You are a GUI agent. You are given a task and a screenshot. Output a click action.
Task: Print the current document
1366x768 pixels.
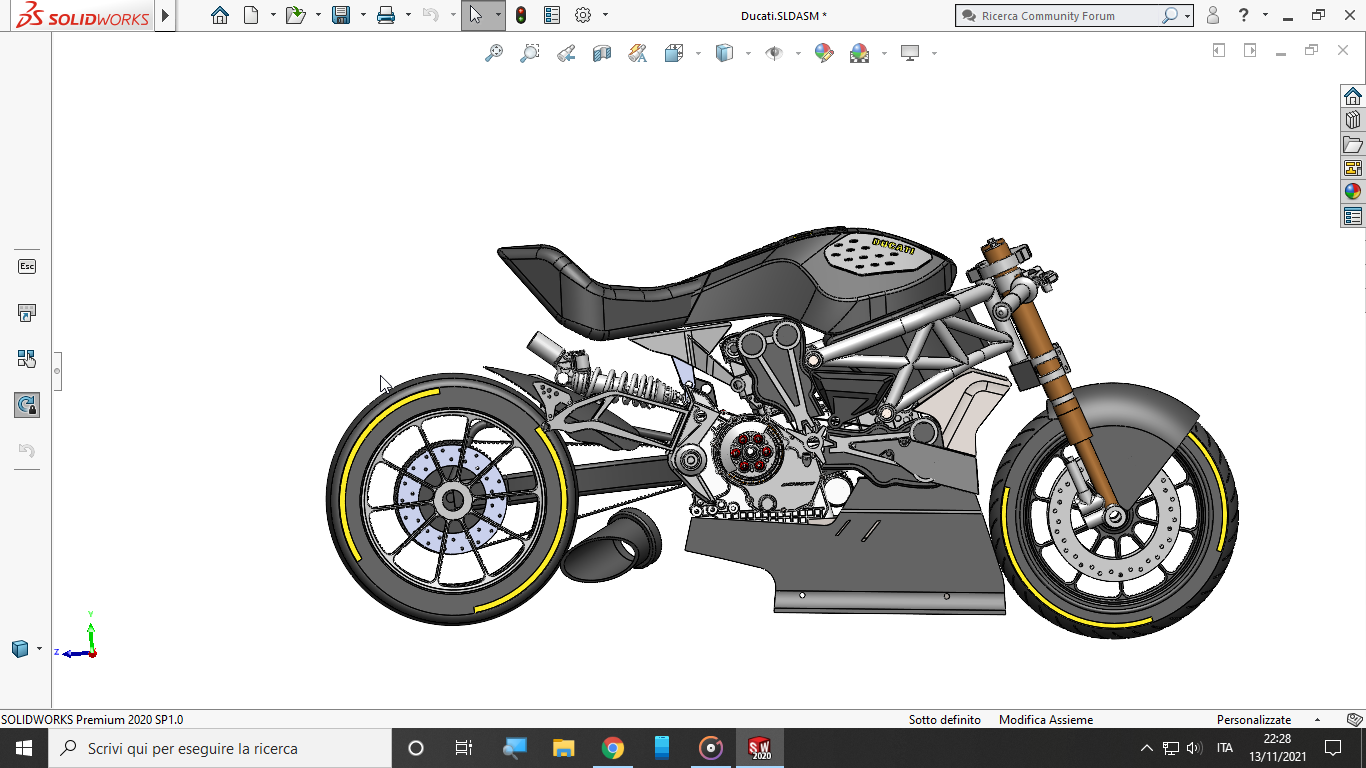[x=386, y=15]
